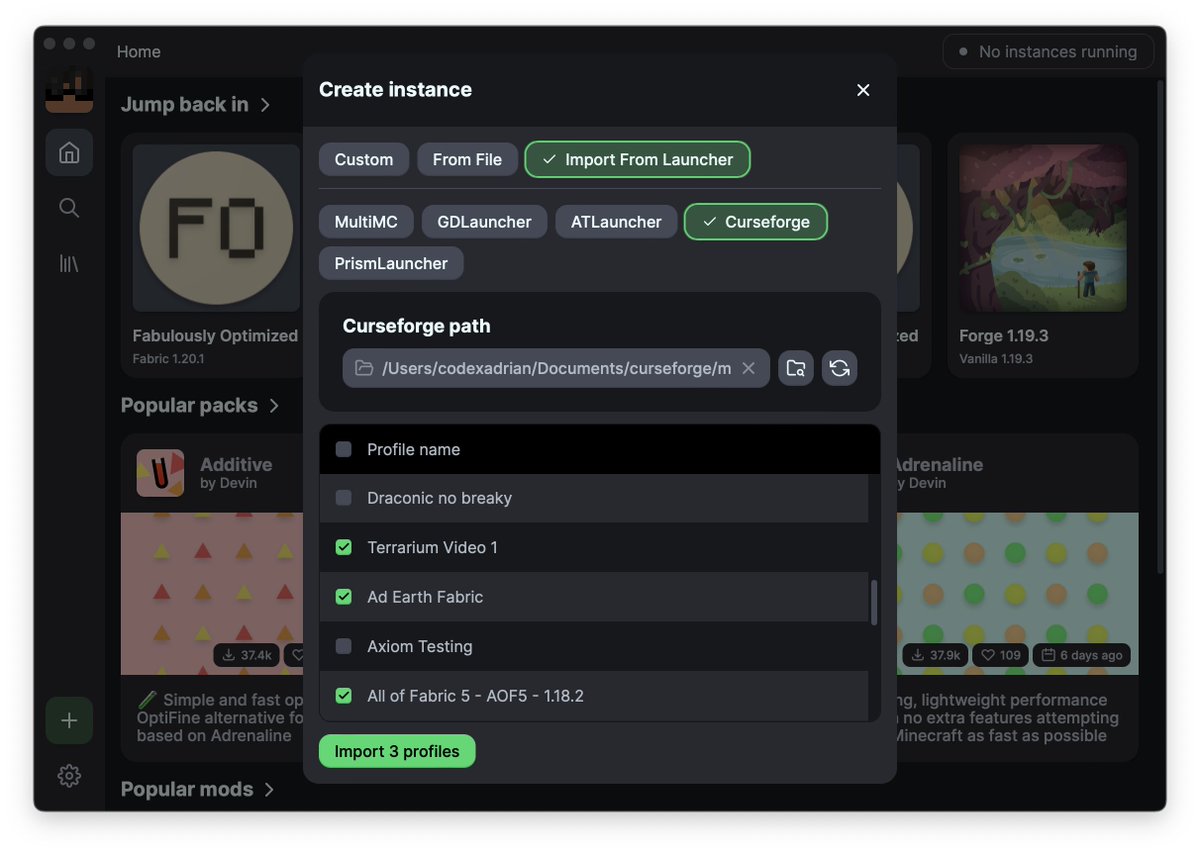Toggle the Profile name select-all checkbox
Screen dimensions: 1200x853
344,450
